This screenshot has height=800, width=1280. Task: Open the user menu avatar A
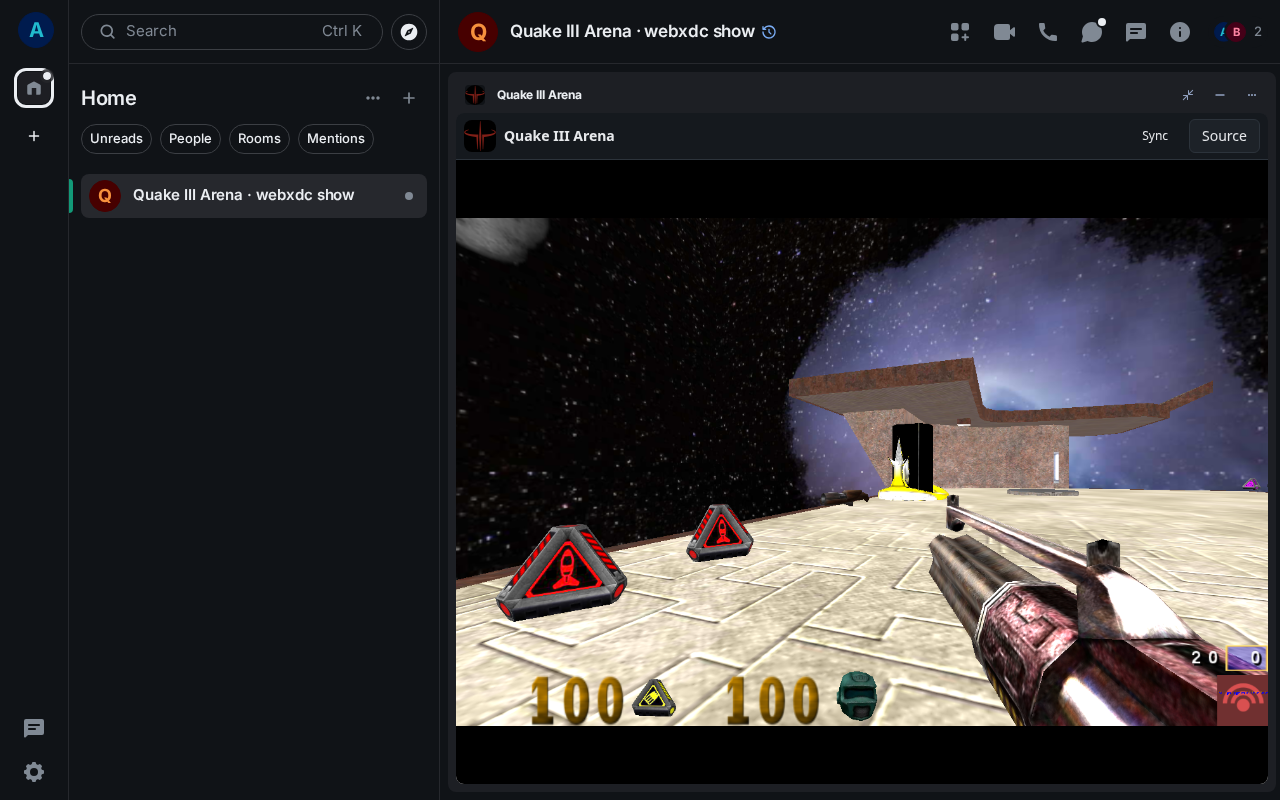point(36,30)
